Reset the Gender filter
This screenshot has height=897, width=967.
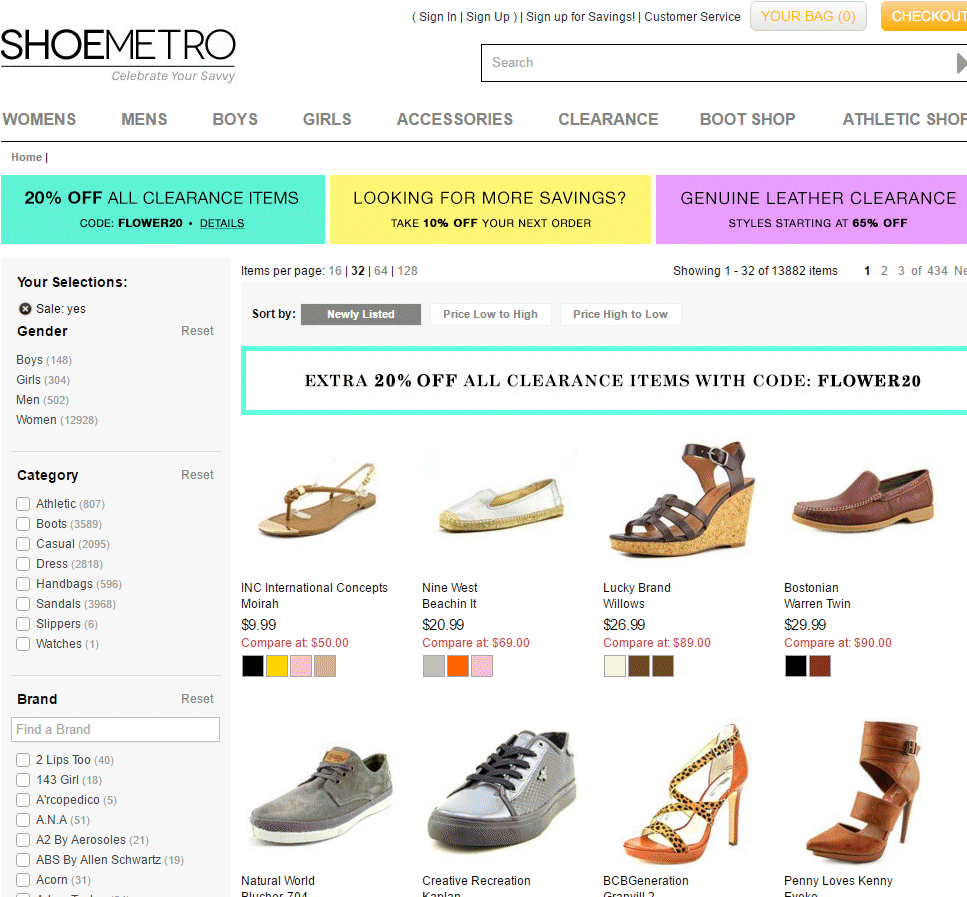click(x=197, y=331)
